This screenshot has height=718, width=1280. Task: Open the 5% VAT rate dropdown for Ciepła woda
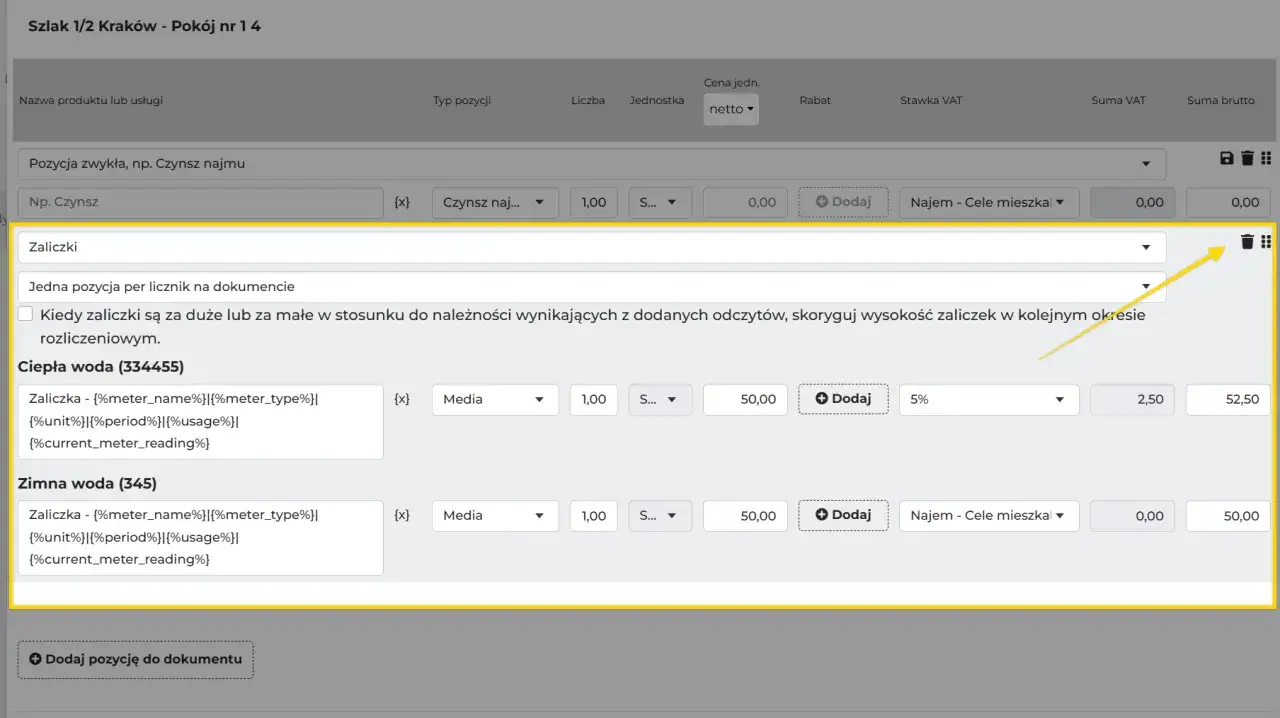(x=989, y=399)
